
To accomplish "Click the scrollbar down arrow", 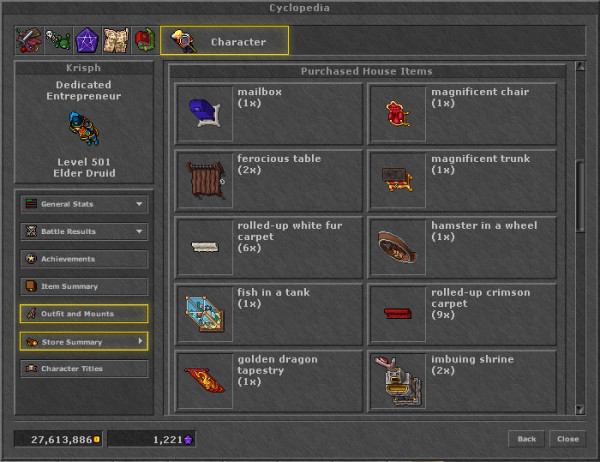I will pyautogui.click(x=580, y=410).
